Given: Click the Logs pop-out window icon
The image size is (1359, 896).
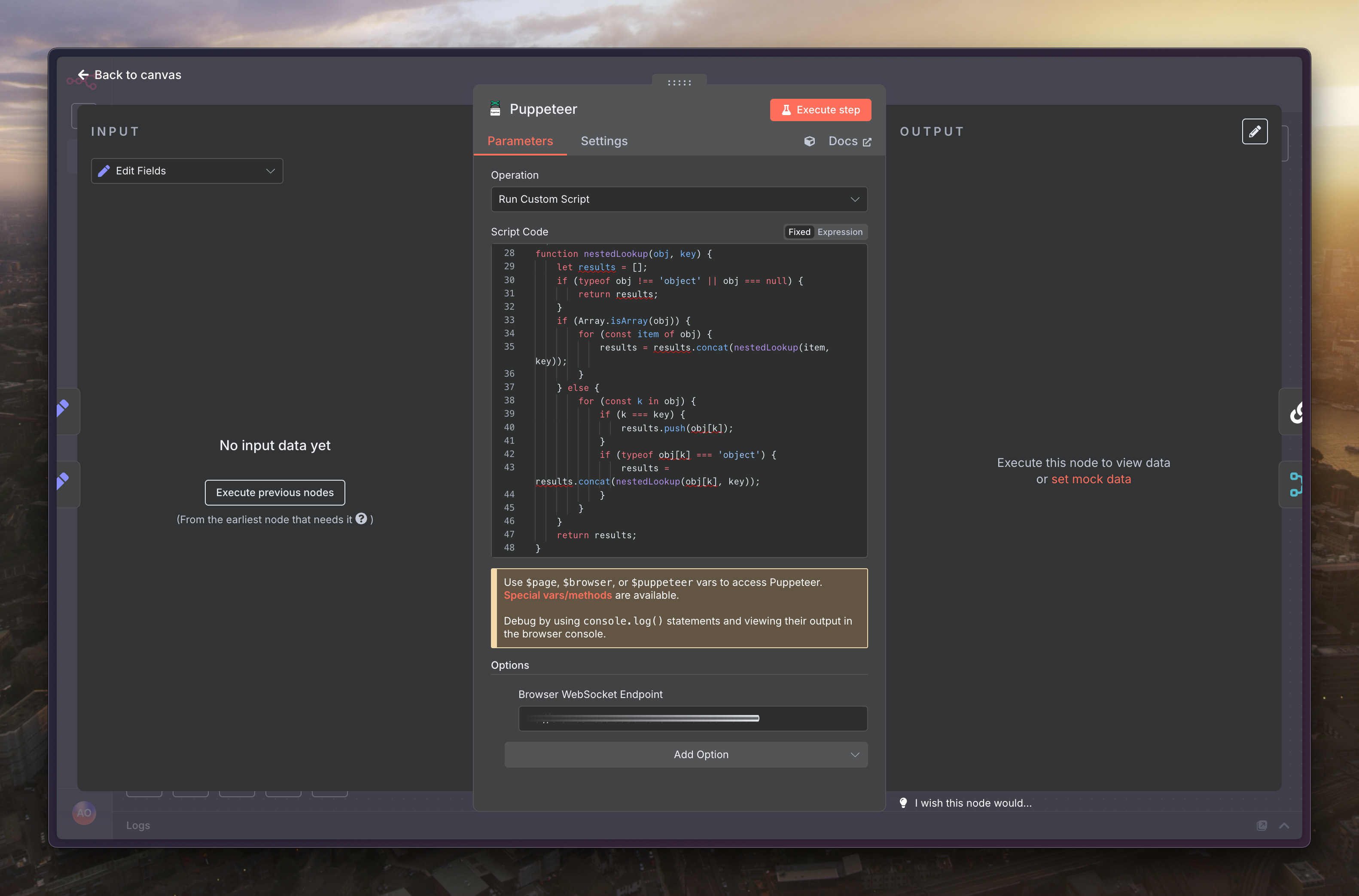Looking at the screenshot, I should 1262,825.
